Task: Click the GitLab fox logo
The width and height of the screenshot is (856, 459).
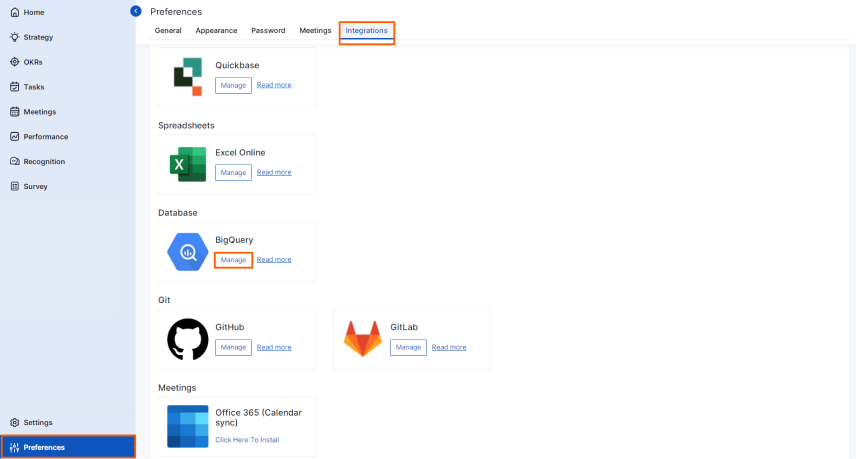Action: pyautogui.click(x=362, y=339)
